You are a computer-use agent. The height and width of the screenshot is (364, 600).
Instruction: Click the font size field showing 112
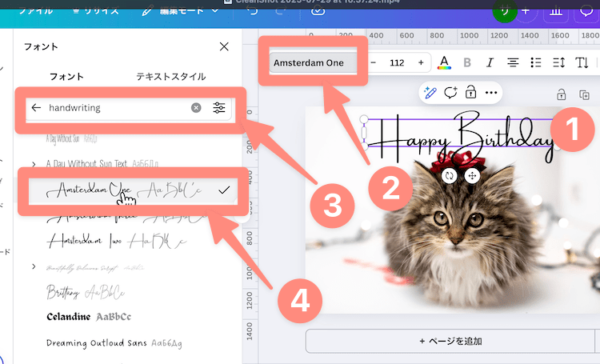[397, 63]
